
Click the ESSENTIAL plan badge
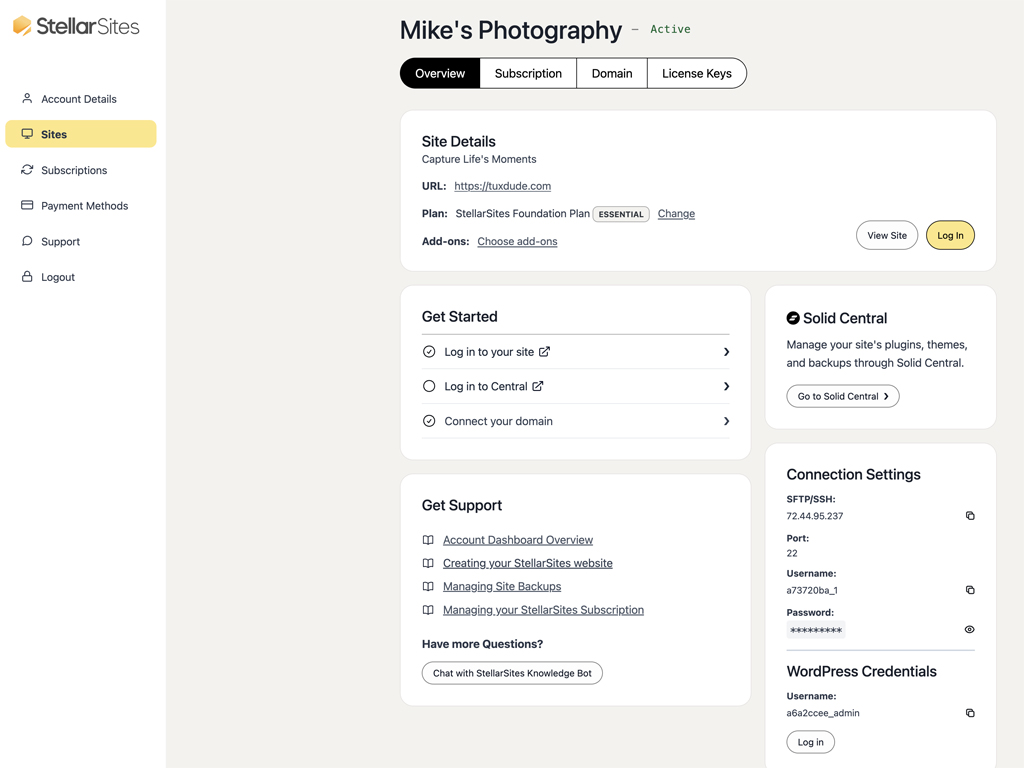tap(621, 214)
